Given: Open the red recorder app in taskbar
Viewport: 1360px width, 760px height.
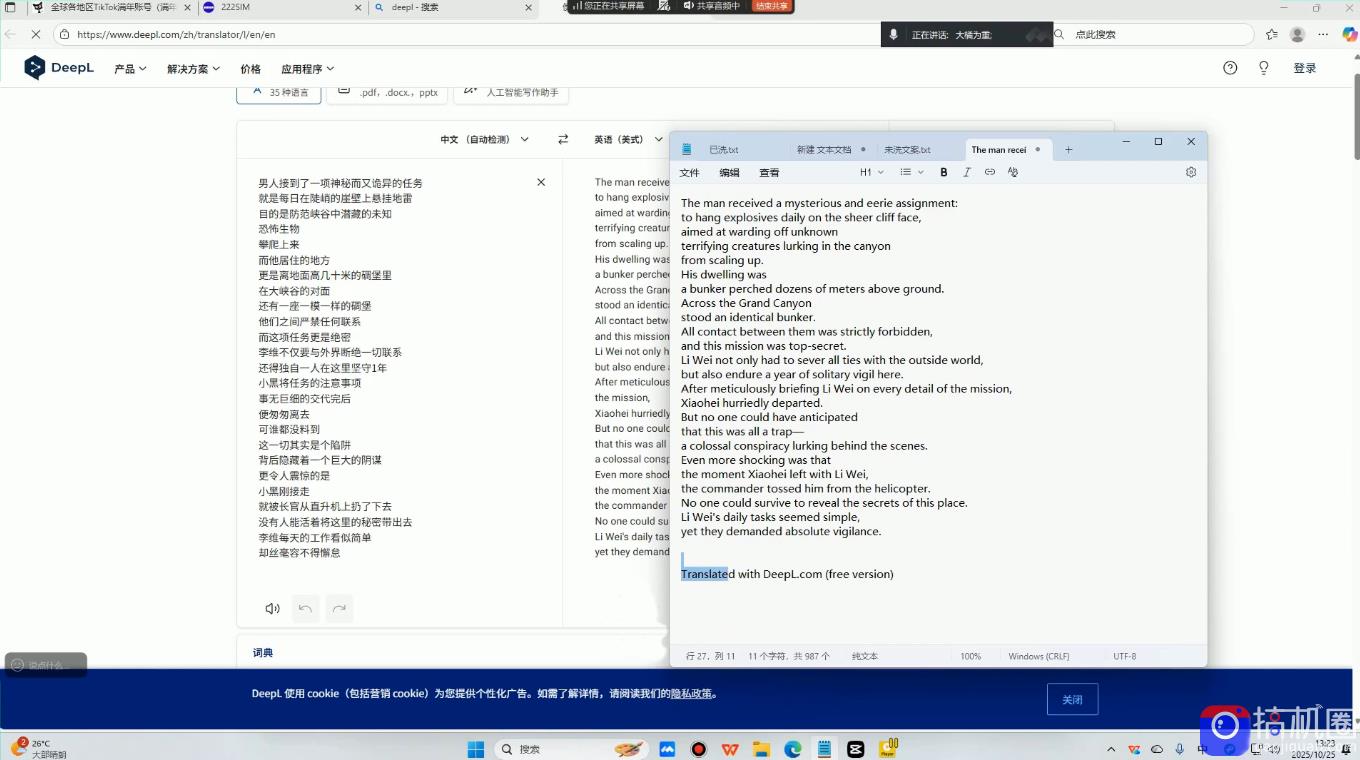Looking at the screenshot, I should [698, 749].
